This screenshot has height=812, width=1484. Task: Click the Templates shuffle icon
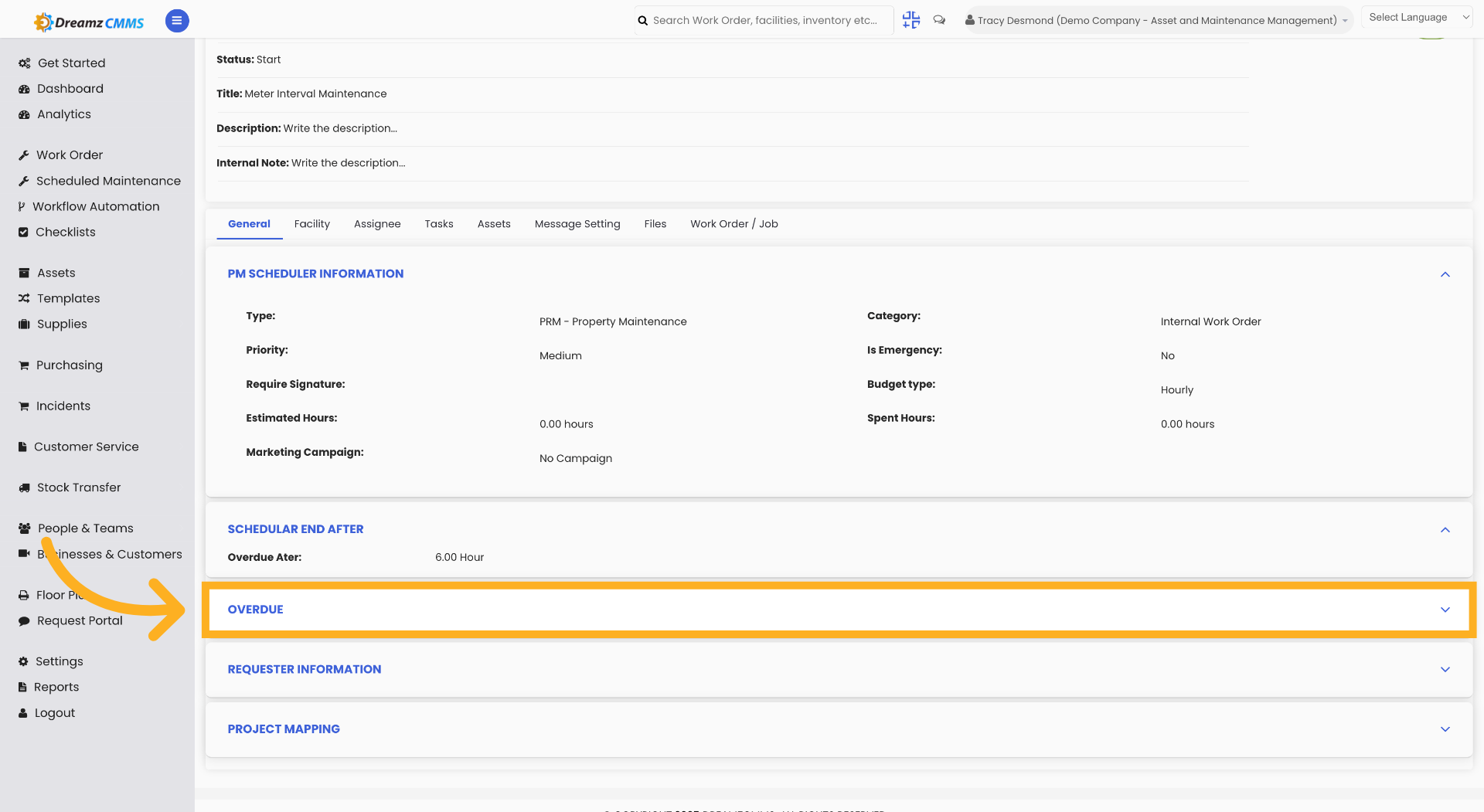(24, 298)
